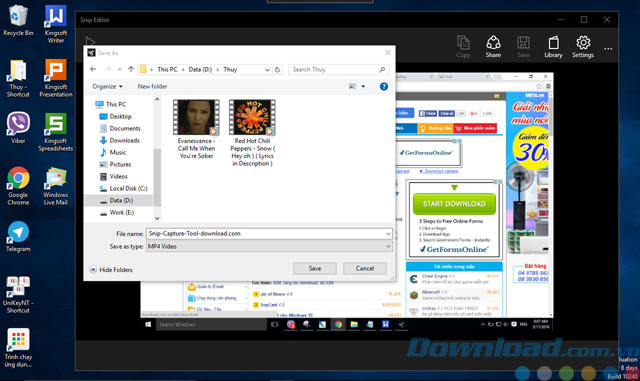Select Music in navigation tree
The image size is (640, 381).
click(x=113, y=152)
